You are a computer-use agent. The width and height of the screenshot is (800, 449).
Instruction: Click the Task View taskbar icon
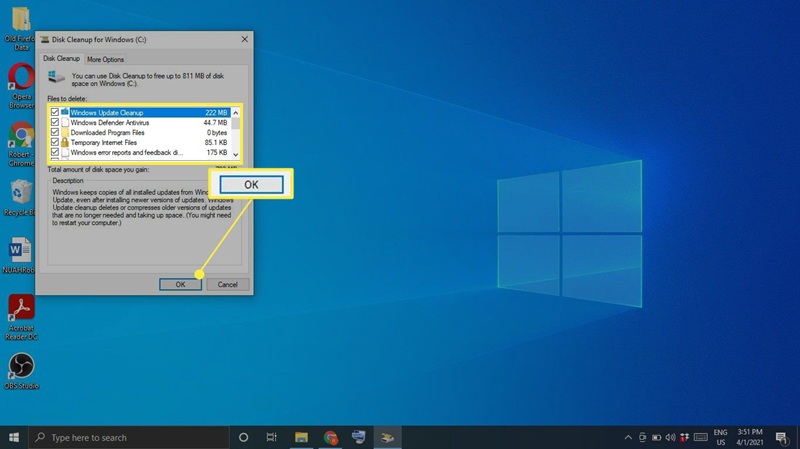271,437
